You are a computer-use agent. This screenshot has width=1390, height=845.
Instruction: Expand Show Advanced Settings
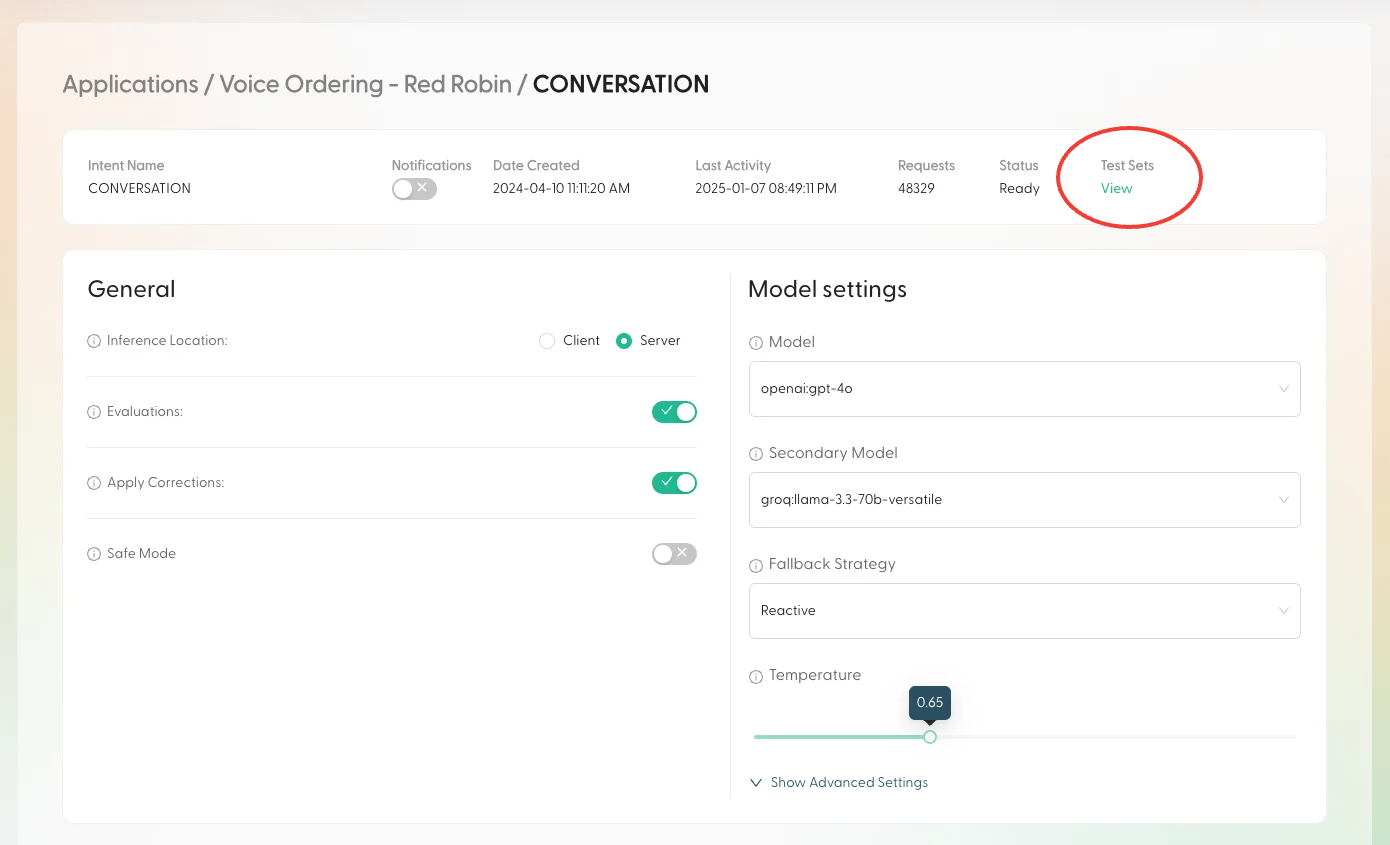point(839,782)
